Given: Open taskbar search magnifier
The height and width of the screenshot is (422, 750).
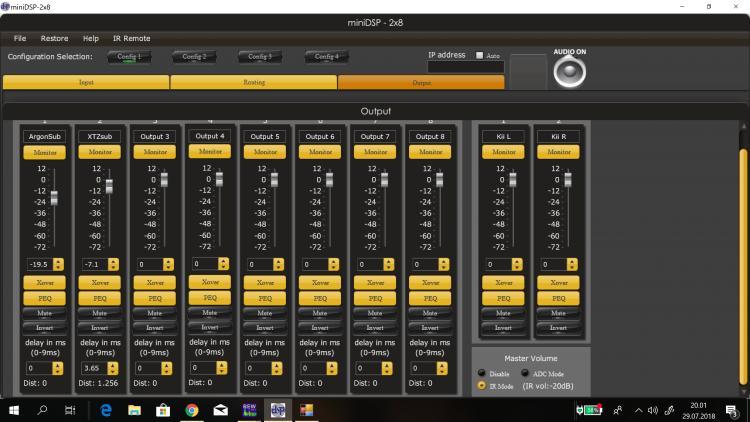Looking at the screenshot, I should pyautogui.click(x=43, y=410).
